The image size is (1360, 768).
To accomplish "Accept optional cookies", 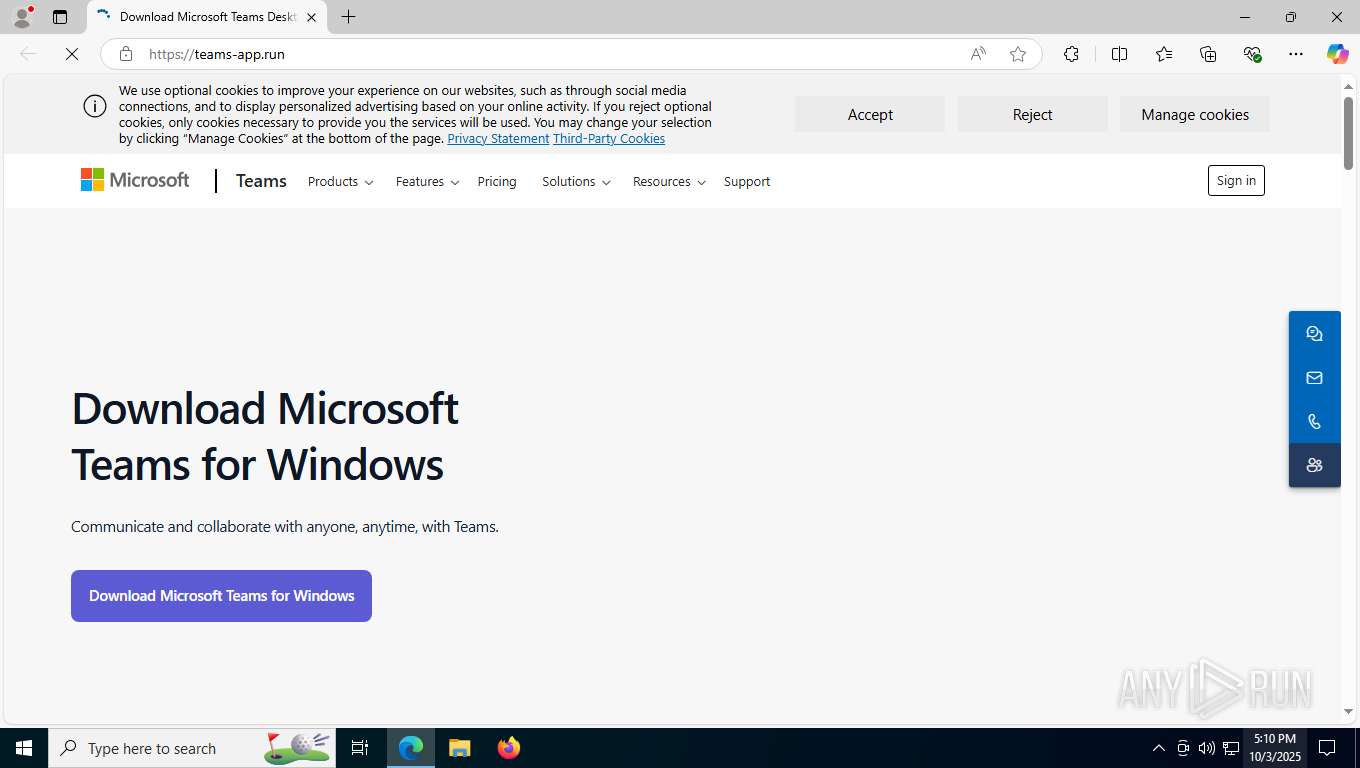I will [870, 114].
